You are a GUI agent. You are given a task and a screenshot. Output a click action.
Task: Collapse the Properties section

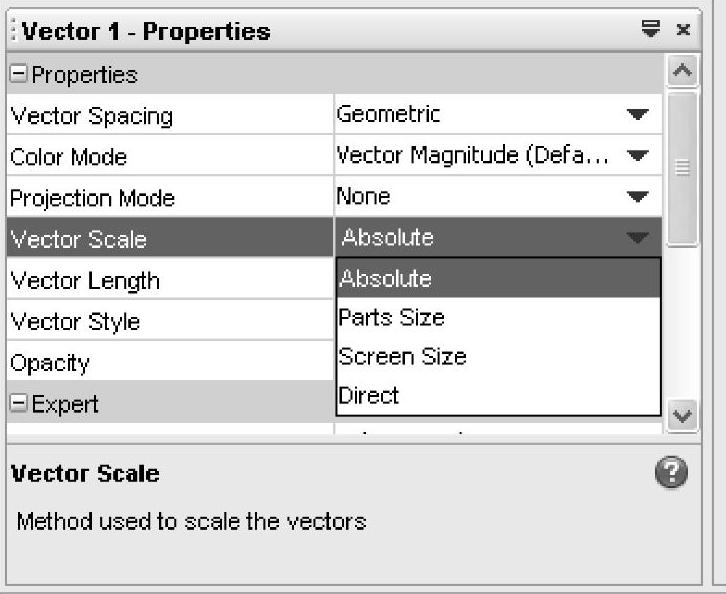pyautogui.click(x=18, y=74)
